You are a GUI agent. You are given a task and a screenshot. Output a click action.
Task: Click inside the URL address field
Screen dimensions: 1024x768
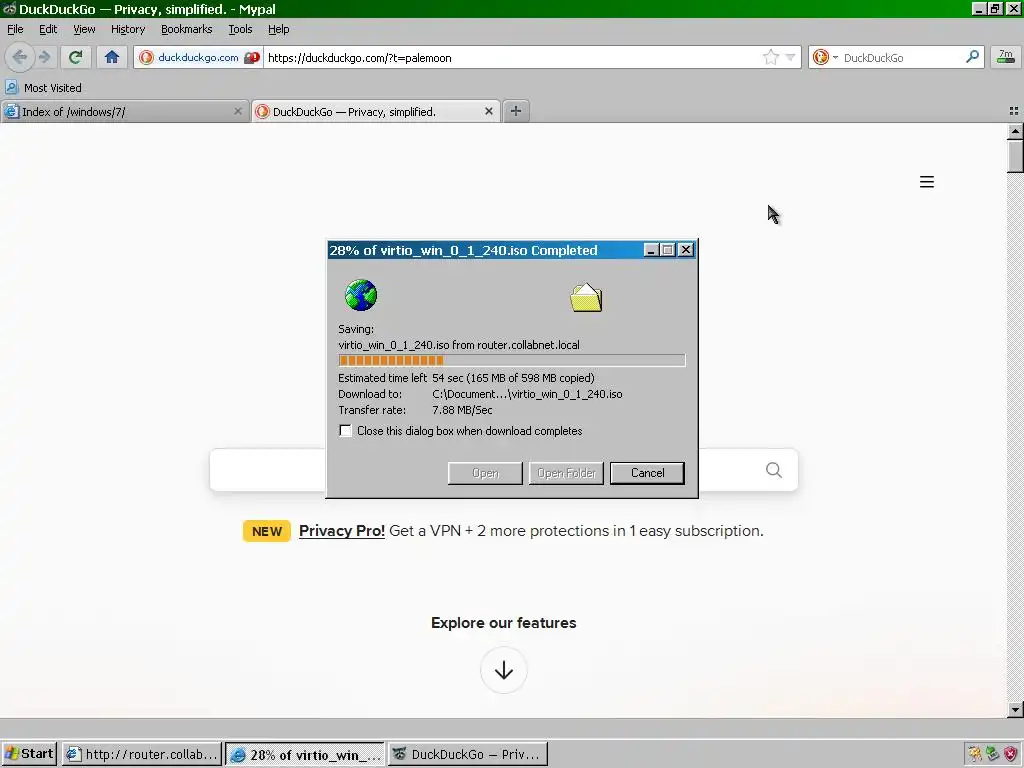click(x=509, y=57)
